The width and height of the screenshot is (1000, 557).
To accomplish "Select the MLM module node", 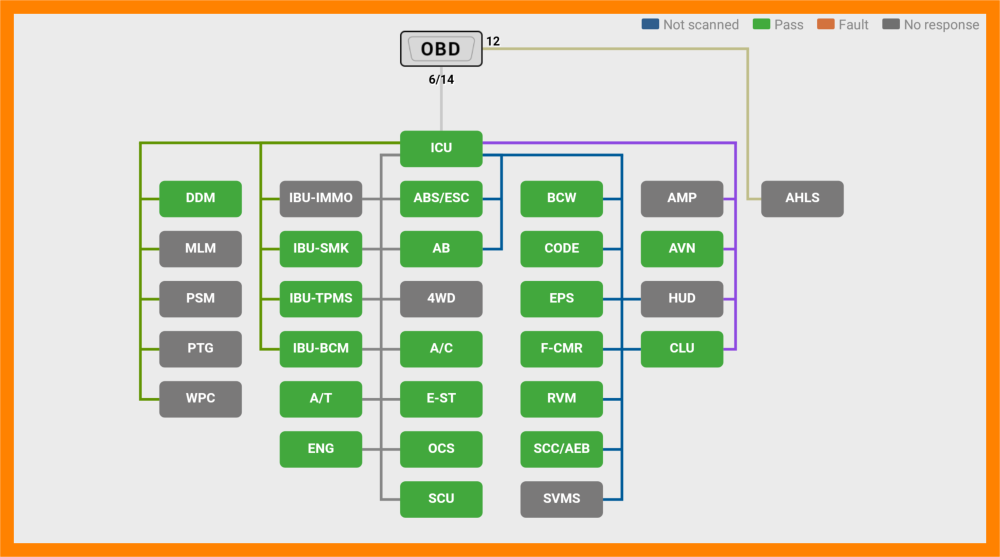I will coord(200,249).
